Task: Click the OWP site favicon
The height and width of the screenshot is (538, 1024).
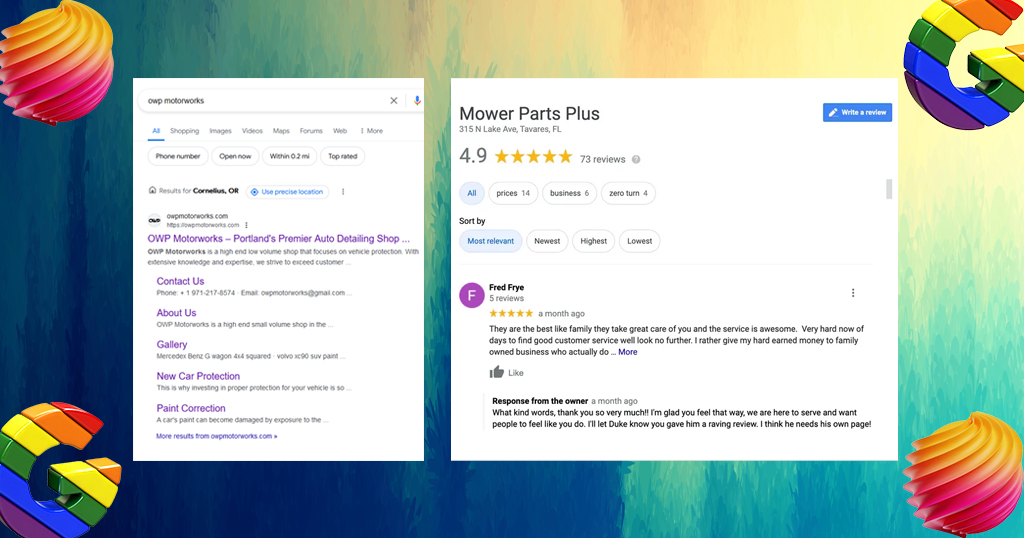Action: (x=154, y=220)
